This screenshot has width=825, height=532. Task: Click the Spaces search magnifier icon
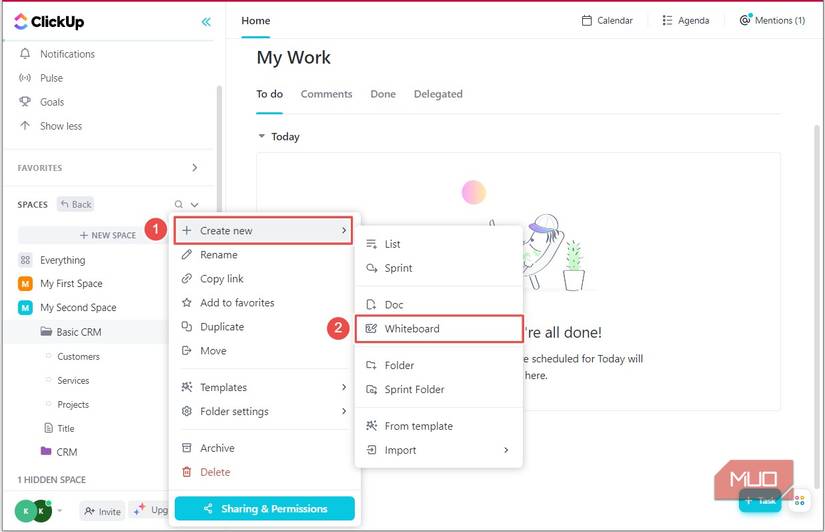pyautogui.click(x=179, y=204)
